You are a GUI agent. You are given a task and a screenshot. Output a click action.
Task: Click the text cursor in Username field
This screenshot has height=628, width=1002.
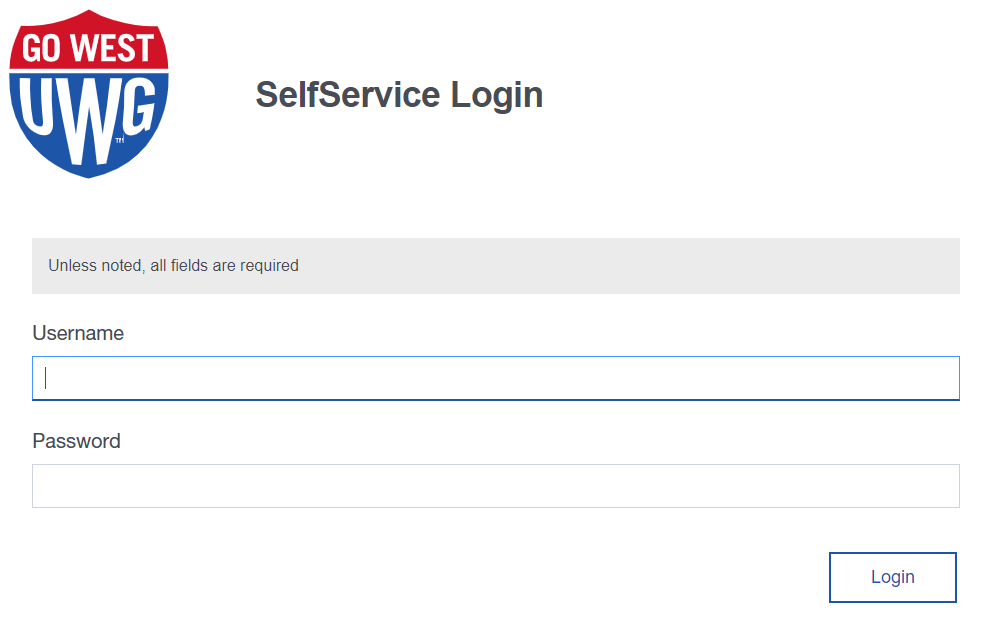(45, 378)
